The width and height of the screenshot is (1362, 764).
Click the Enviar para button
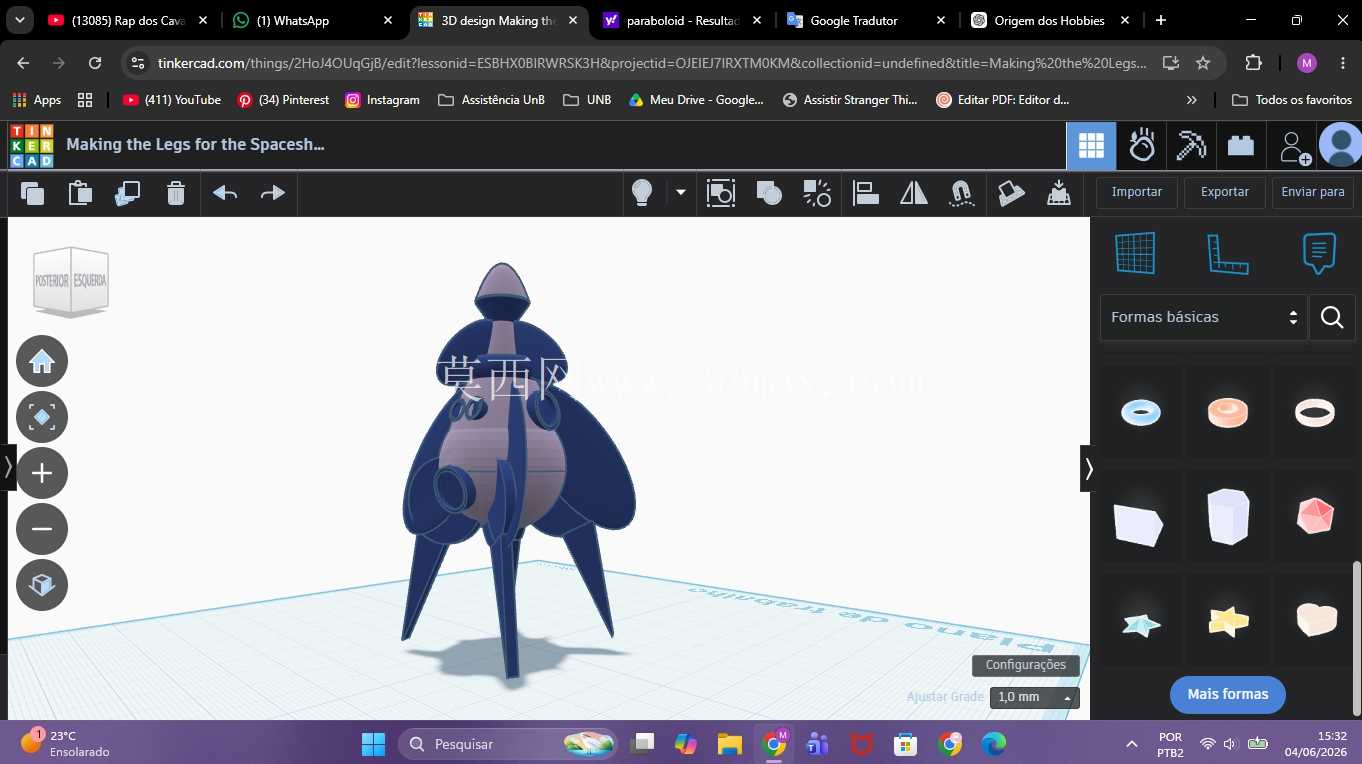click(x=1313, y=192)
